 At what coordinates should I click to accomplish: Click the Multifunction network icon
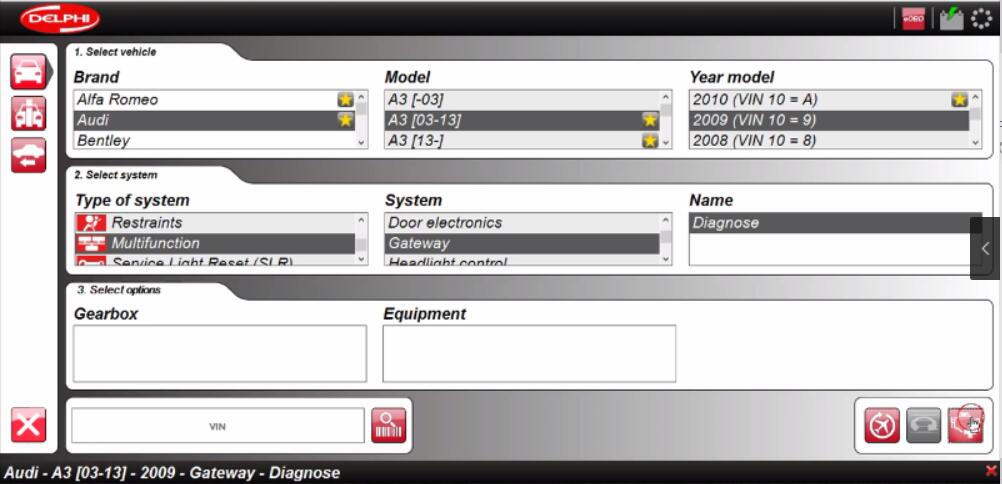pos(91,243)
